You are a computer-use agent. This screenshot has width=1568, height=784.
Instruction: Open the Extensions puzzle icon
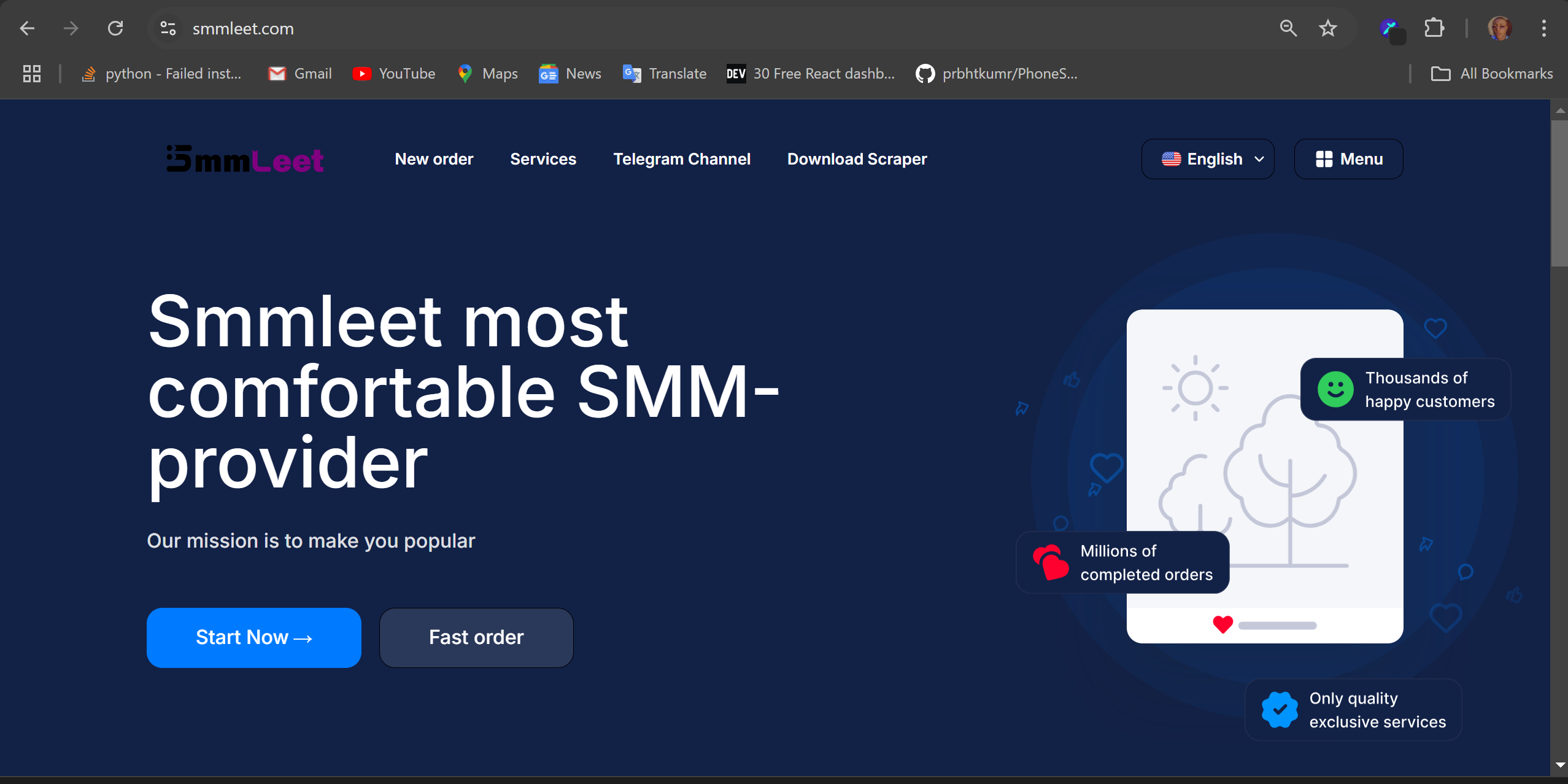pyautogui.click(x=1434, y=28)
